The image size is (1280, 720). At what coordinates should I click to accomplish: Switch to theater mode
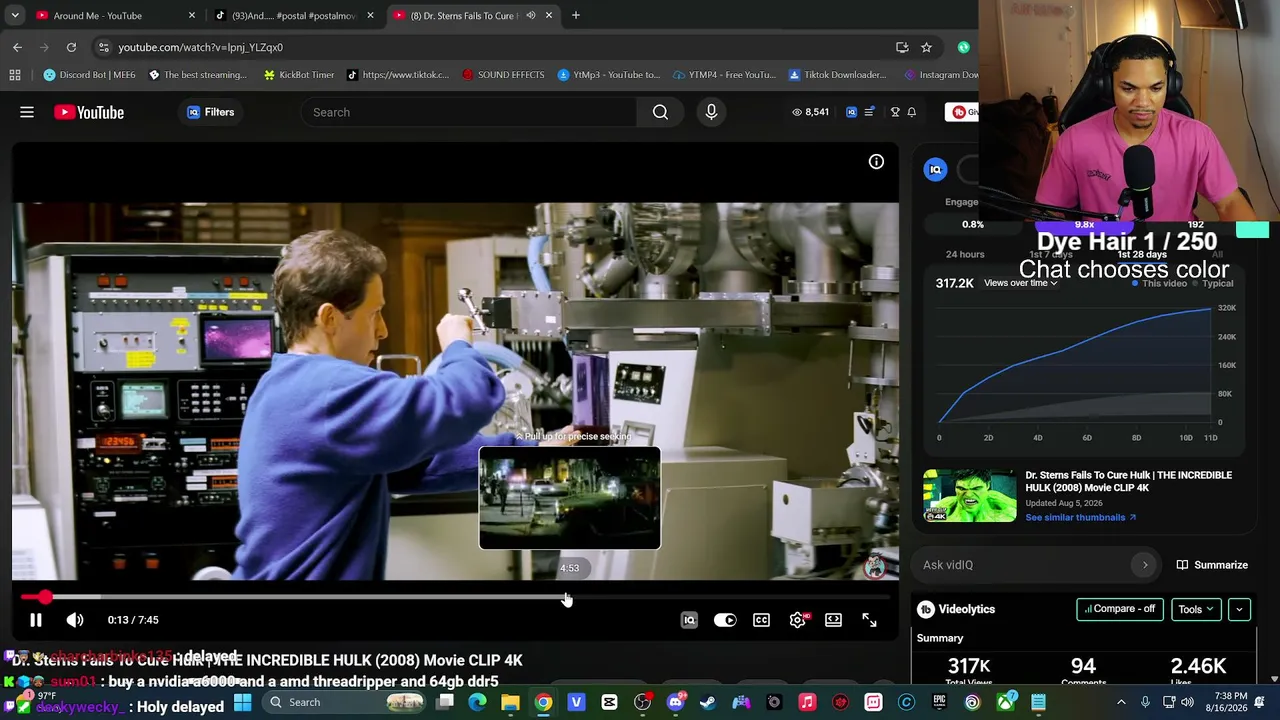833,620
